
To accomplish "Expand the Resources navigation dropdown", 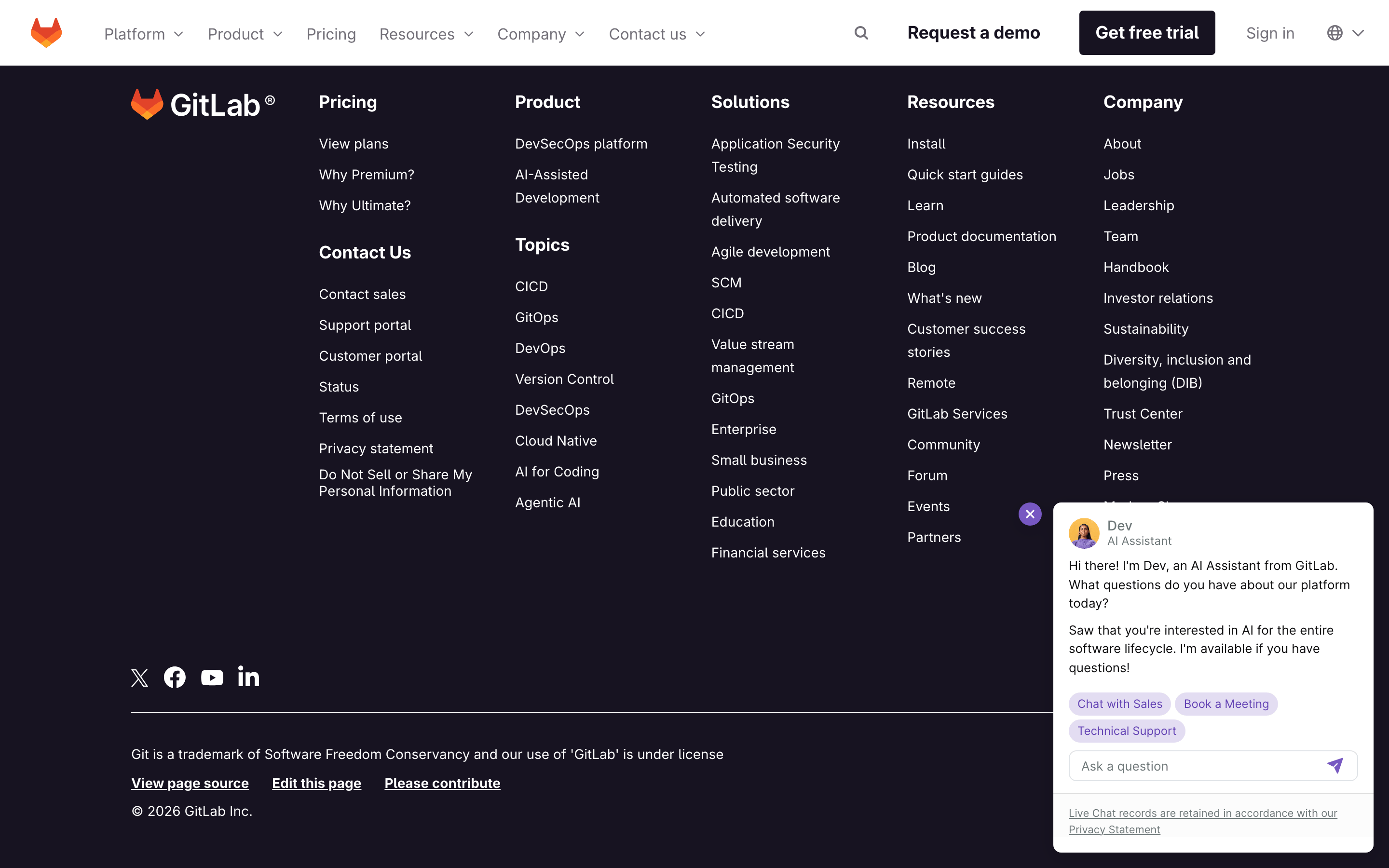I will click(x=426, y=34).
